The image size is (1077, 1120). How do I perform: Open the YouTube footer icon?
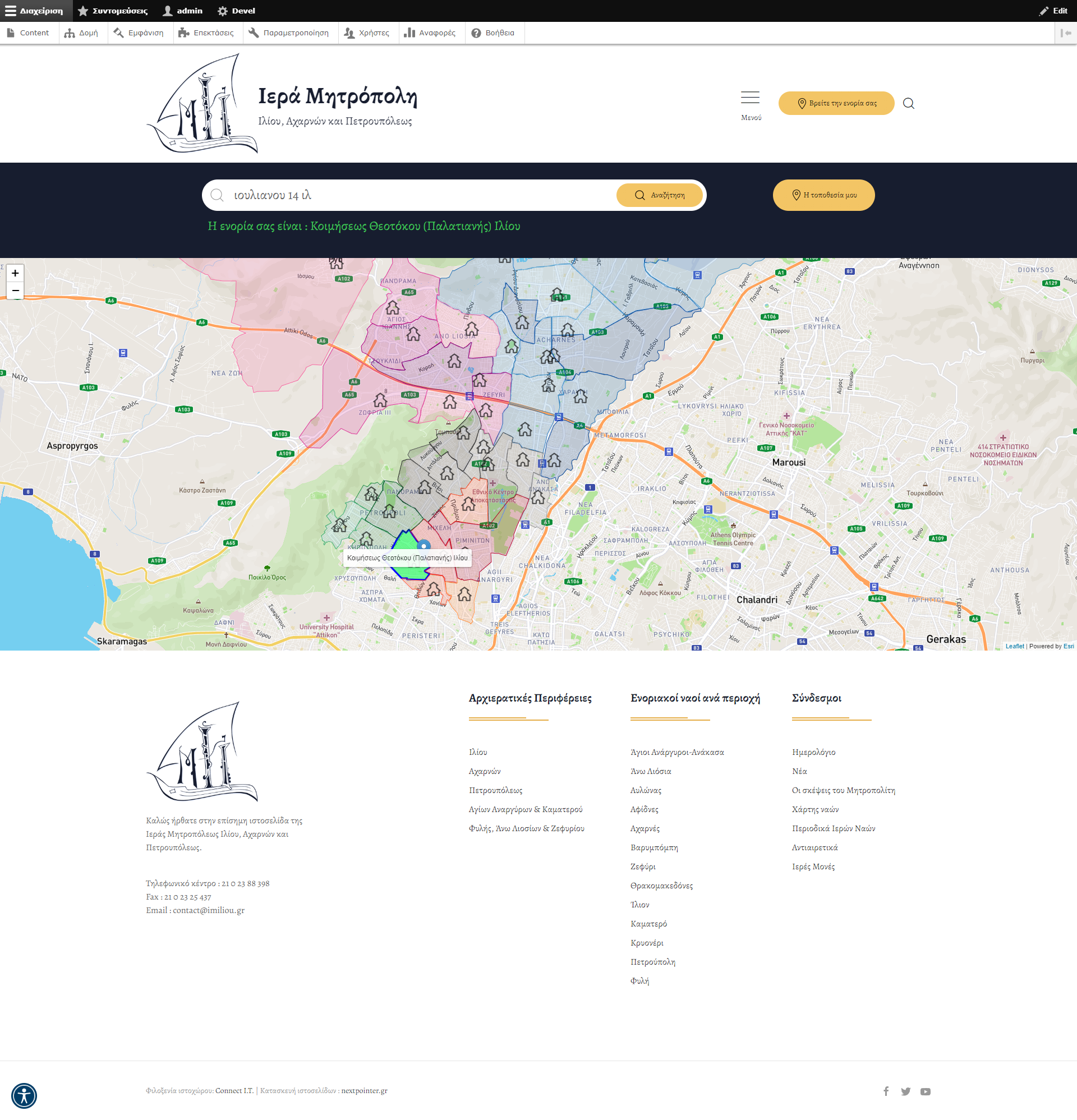coord(926,1091)
